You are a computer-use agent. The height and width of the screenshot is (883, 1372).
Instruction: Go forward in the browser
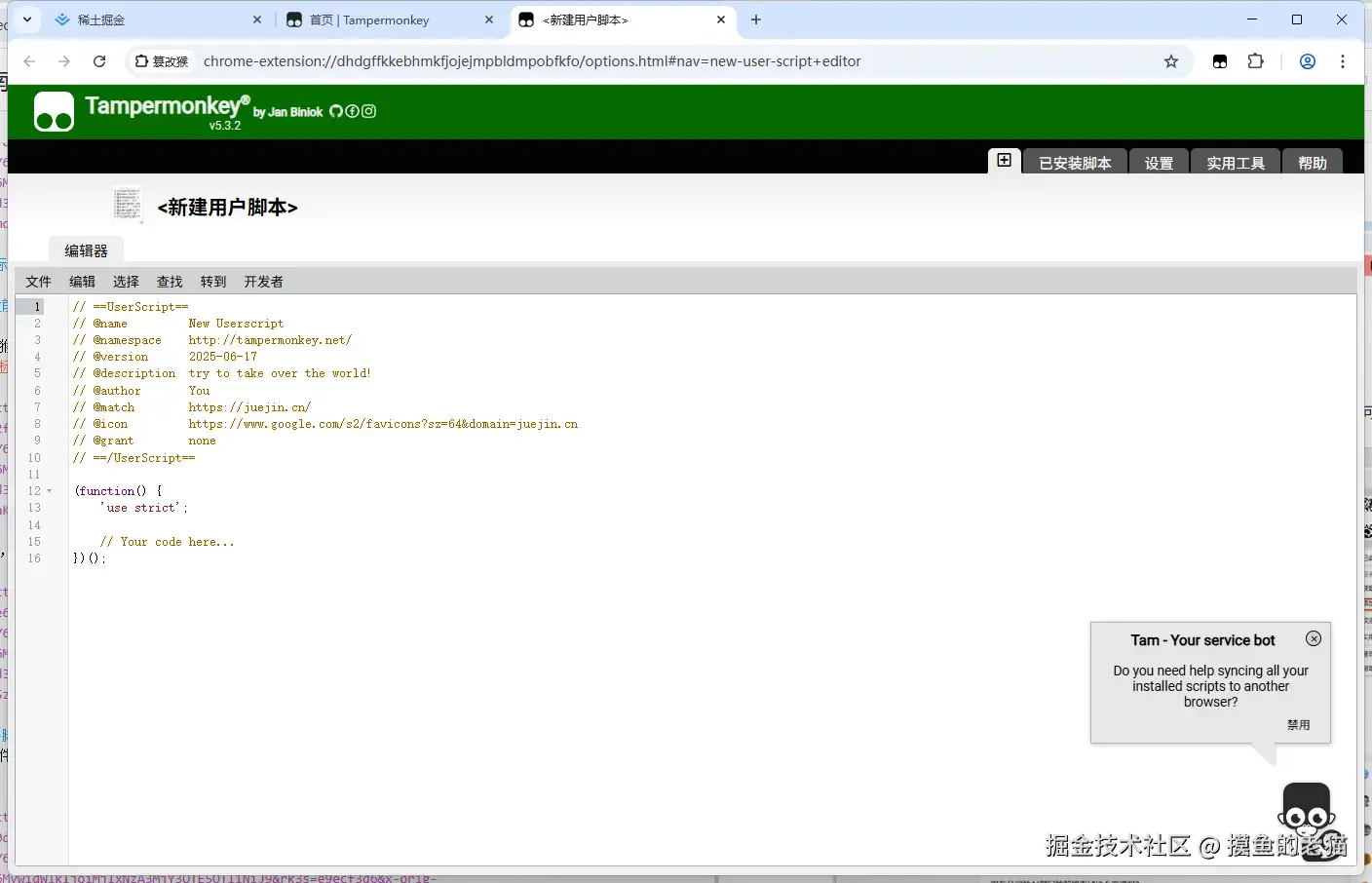pos(64,61)
